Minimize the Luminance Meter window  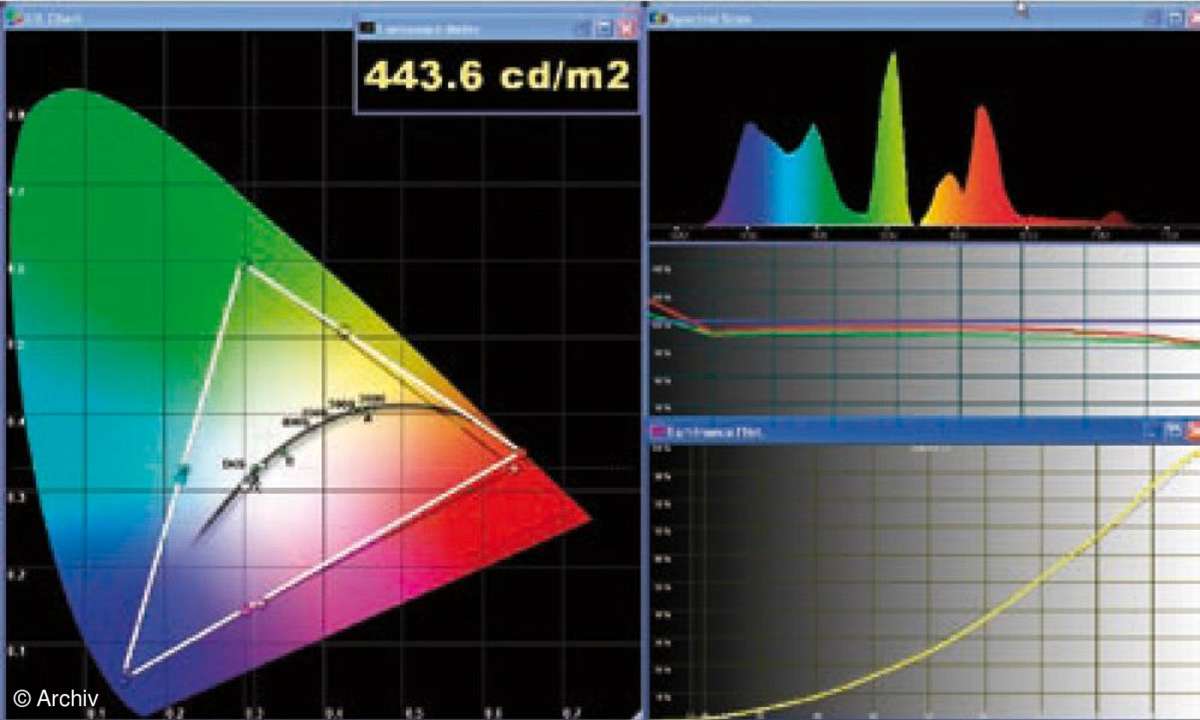(583, 29)
